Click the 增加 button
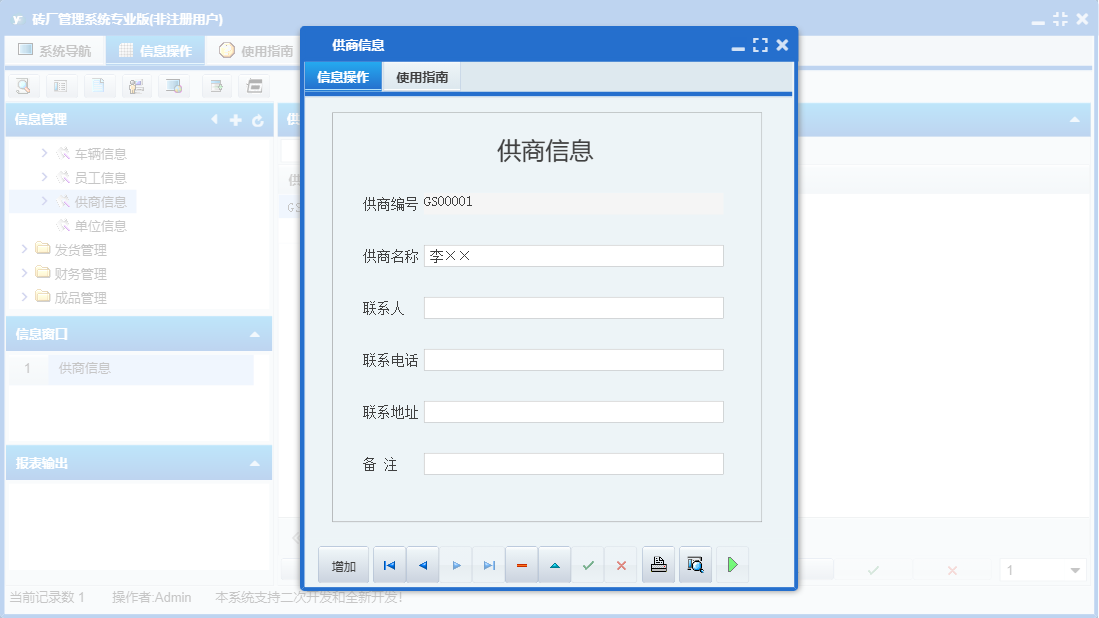Image resolution: width=1099 pixels, height=618 pixels. pos(343,564)
